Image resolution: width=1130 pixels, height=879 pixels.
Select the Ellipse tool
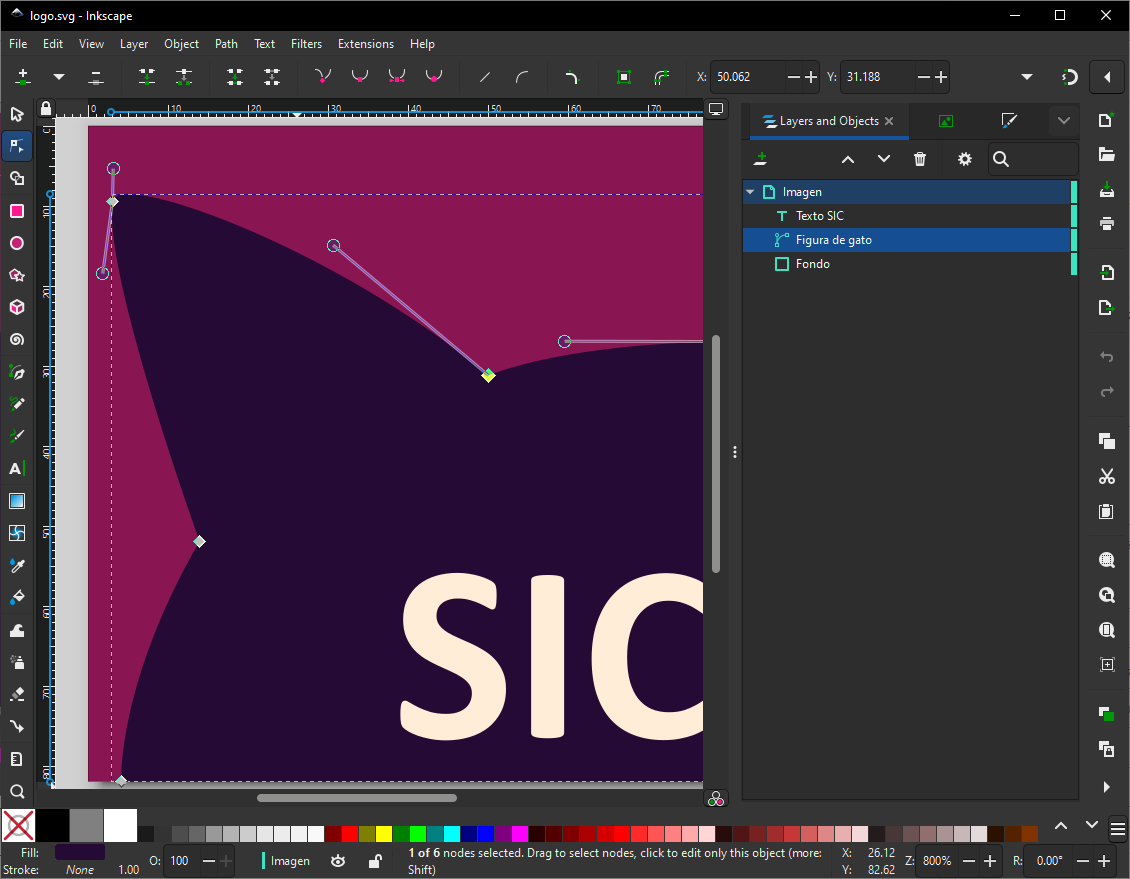16,243
